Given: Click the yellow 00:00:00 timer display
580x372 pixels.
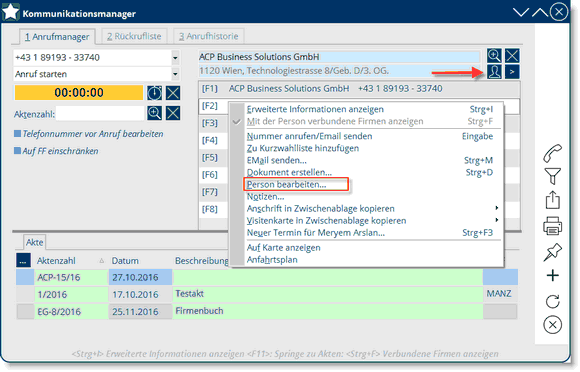Looking at the screenshot, I should pyautogui.click(x=79, y=92).
